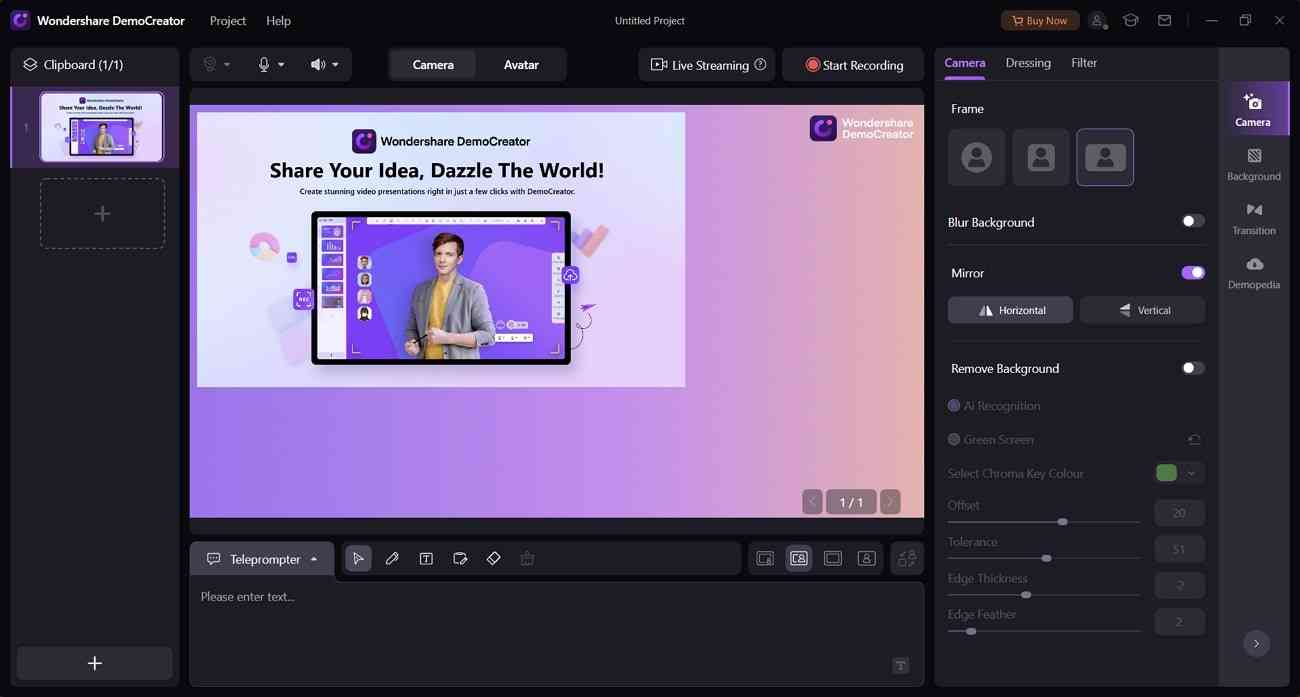The height and width of the screenshot is (697, 1300).
Task: Select slide 1 thumbnail in clipboard
Action: pyautogui.click(x=102, y=127)
